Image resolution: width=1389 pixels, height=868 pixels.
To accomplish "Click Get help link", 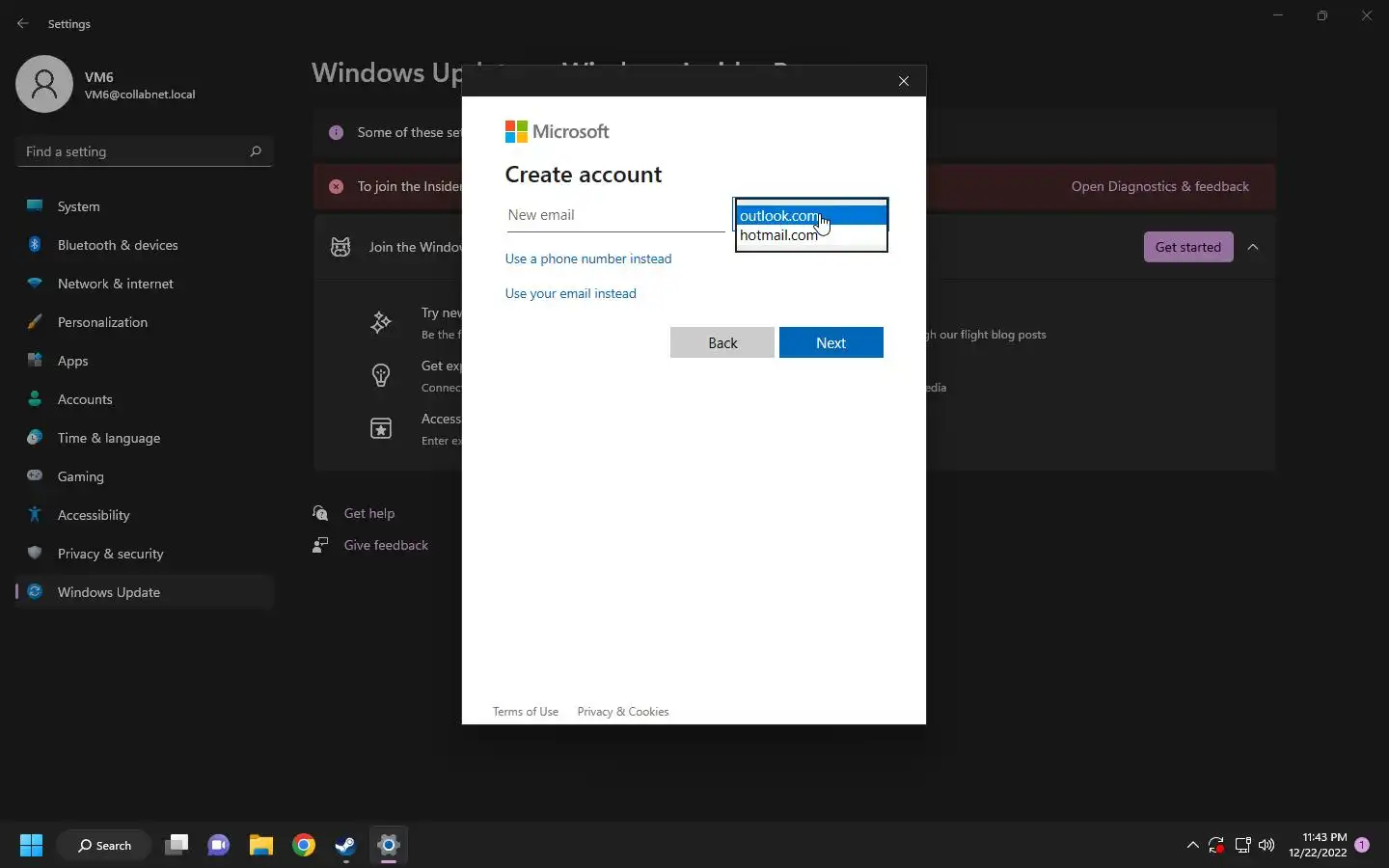I will pos(369,513).
